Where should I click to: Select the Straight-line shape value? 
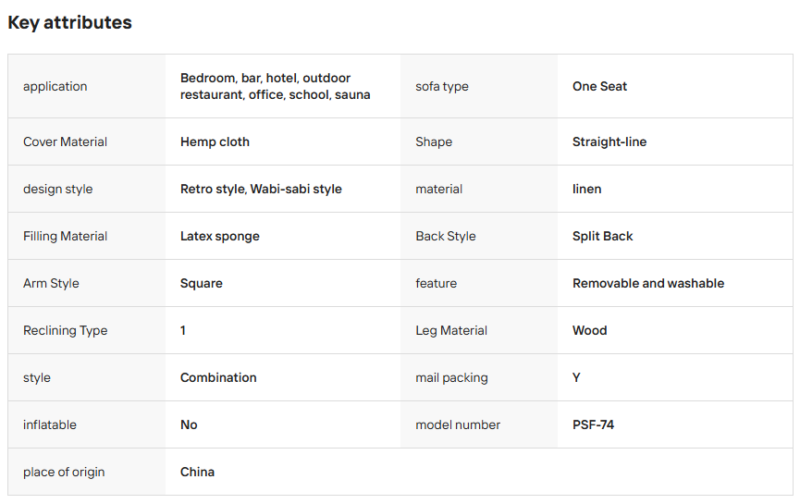(x=609, y=142)
